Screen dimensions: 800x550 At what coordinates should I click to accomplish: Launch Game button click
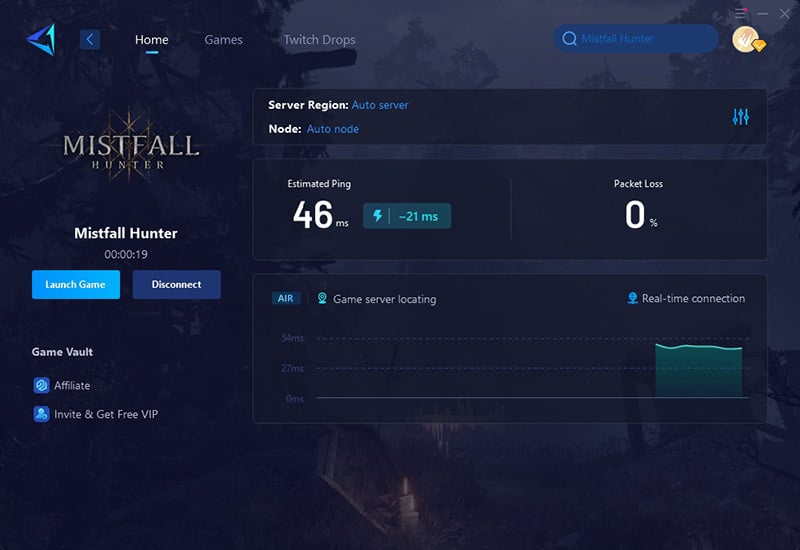click(x=76, y=284)
